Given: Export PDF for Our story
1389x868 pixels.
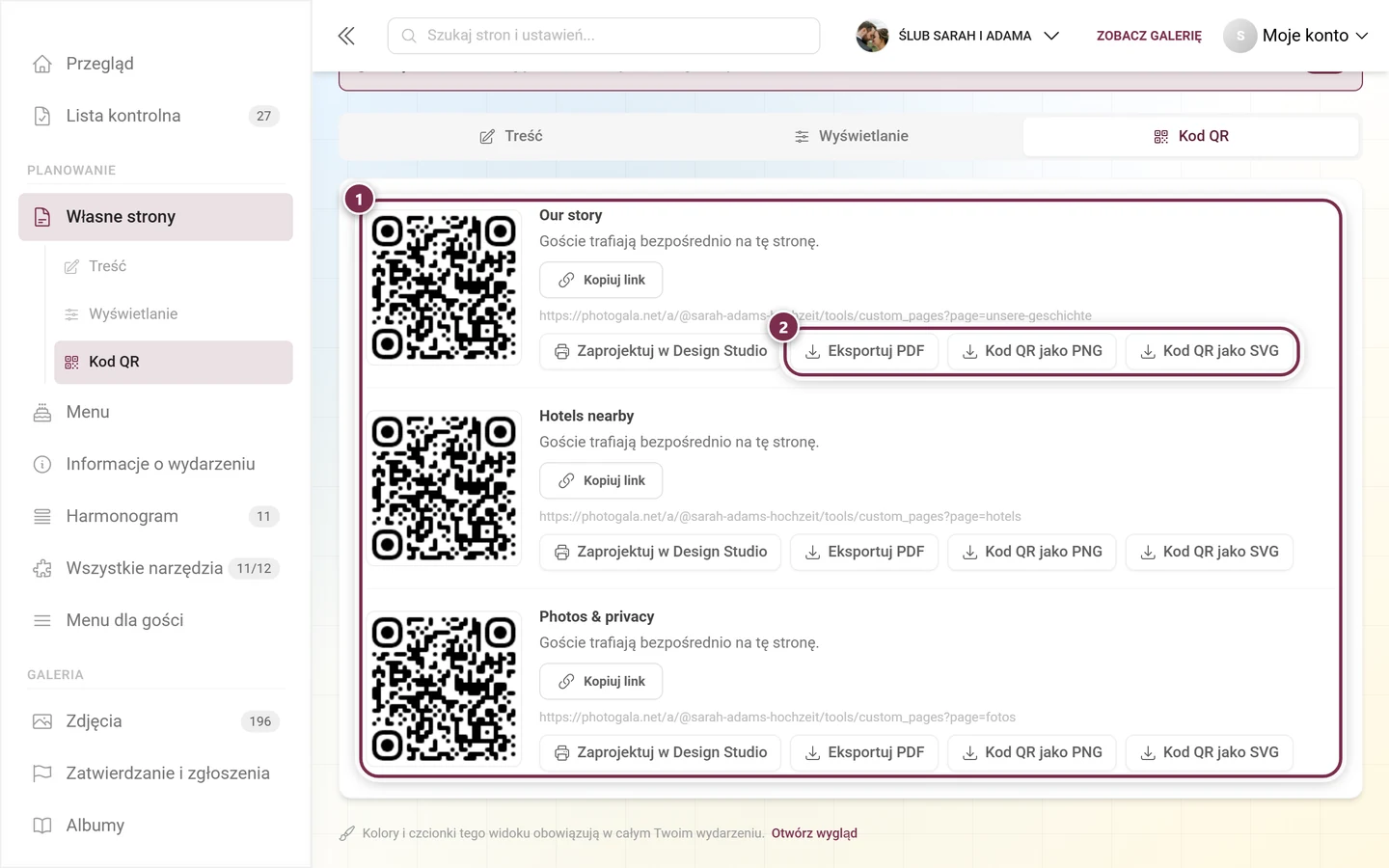Looking at the screenshot, I should click(864, 351).
